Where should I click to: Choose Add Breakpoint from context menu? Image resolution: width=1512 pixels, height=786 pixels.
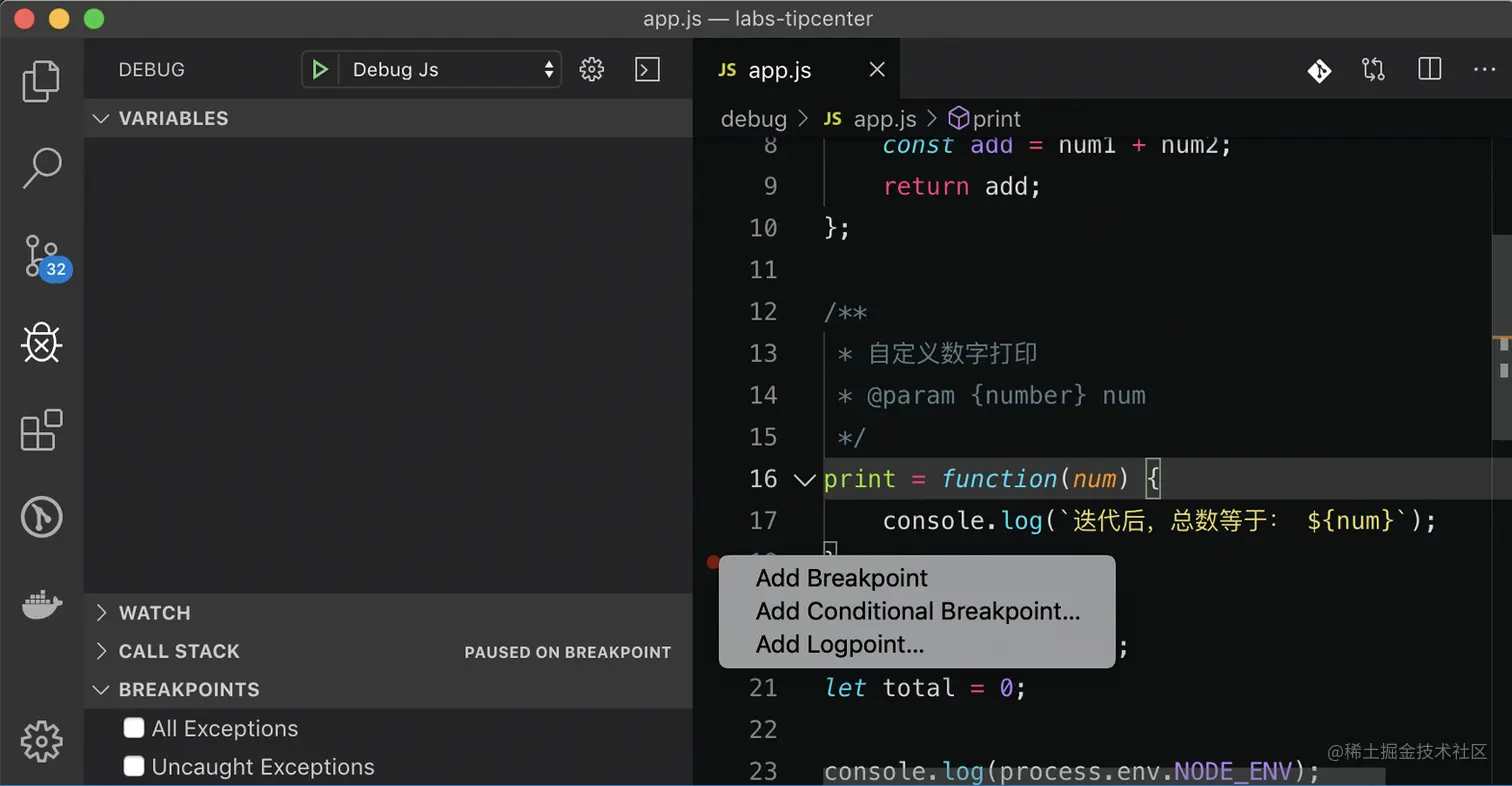[x=842, y=578]
